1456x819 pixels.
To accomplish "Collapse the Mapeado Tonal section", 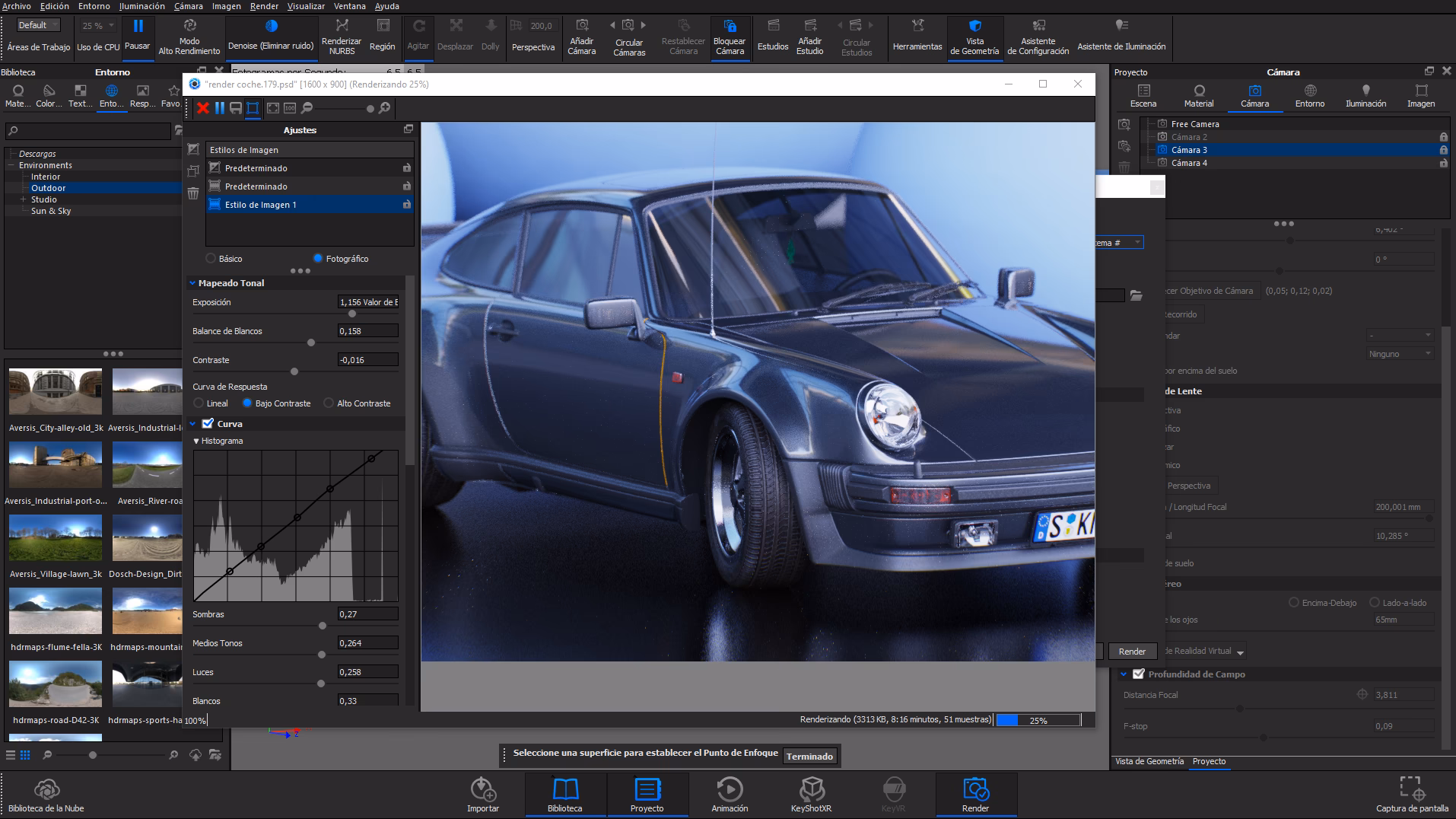I will pyautogui.click(x=192, y=282).
